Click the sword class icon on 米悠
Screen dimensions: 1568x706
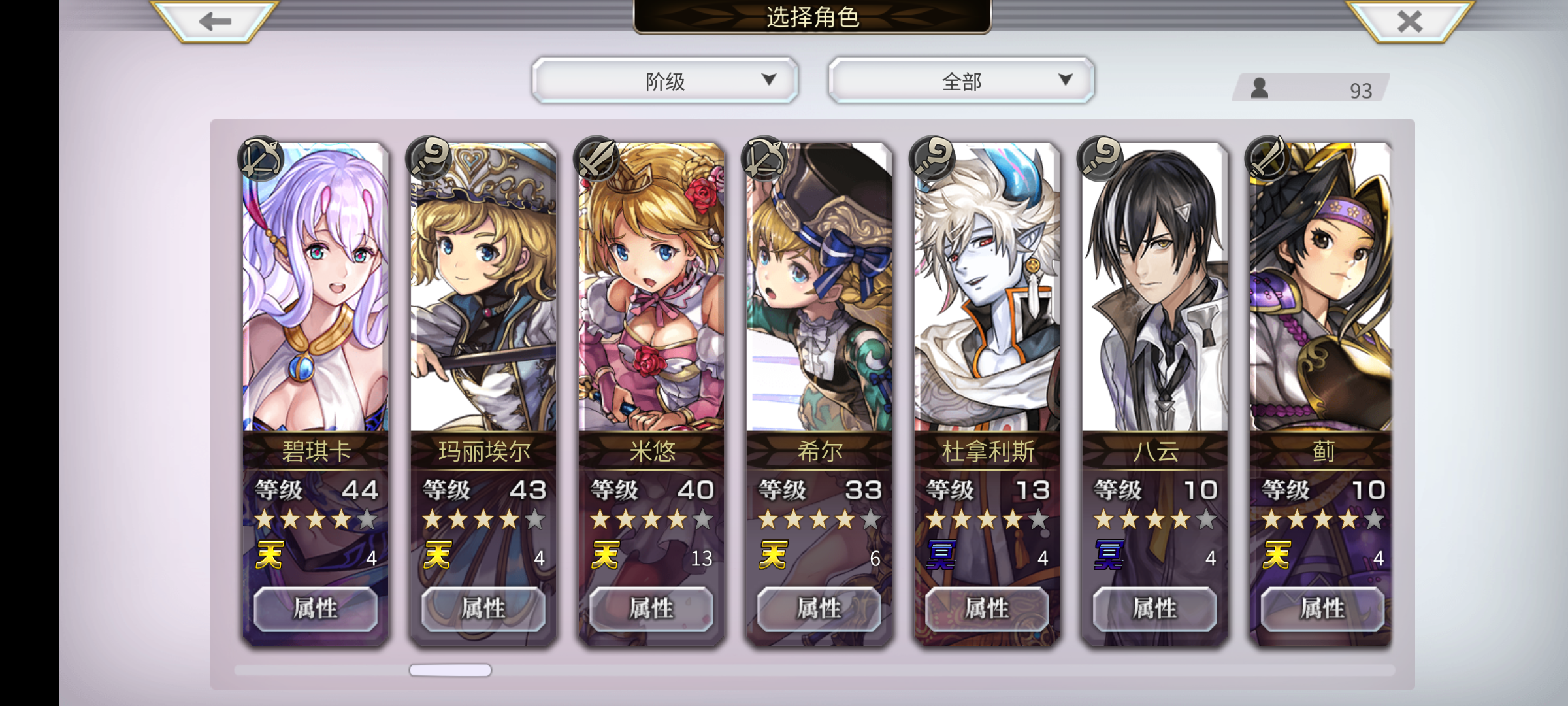tap(596, 159)
